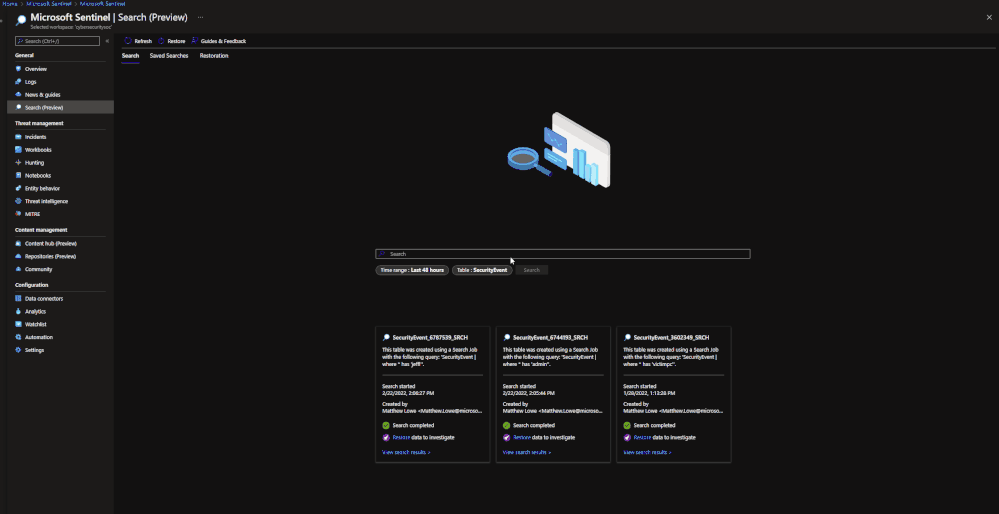The height and width of the screenshot is (514, 999).
Task: Open the Overview shield icon
Action: point(18,69)
